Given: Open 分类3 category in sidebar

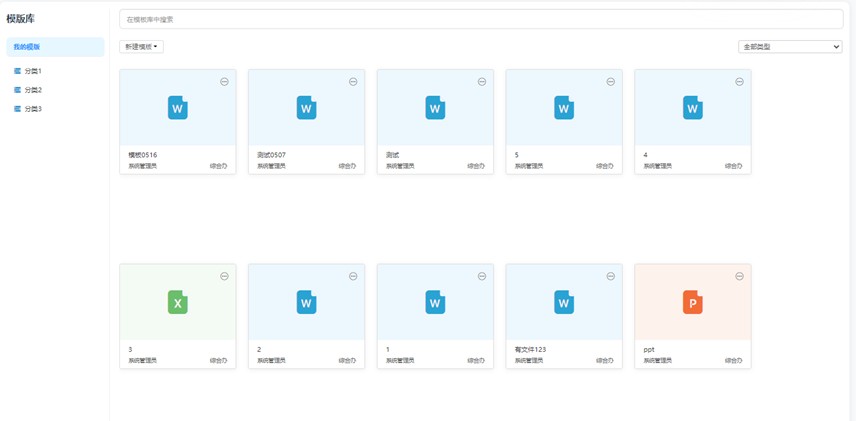Looking at the screenshot, I should pos(33,108).
